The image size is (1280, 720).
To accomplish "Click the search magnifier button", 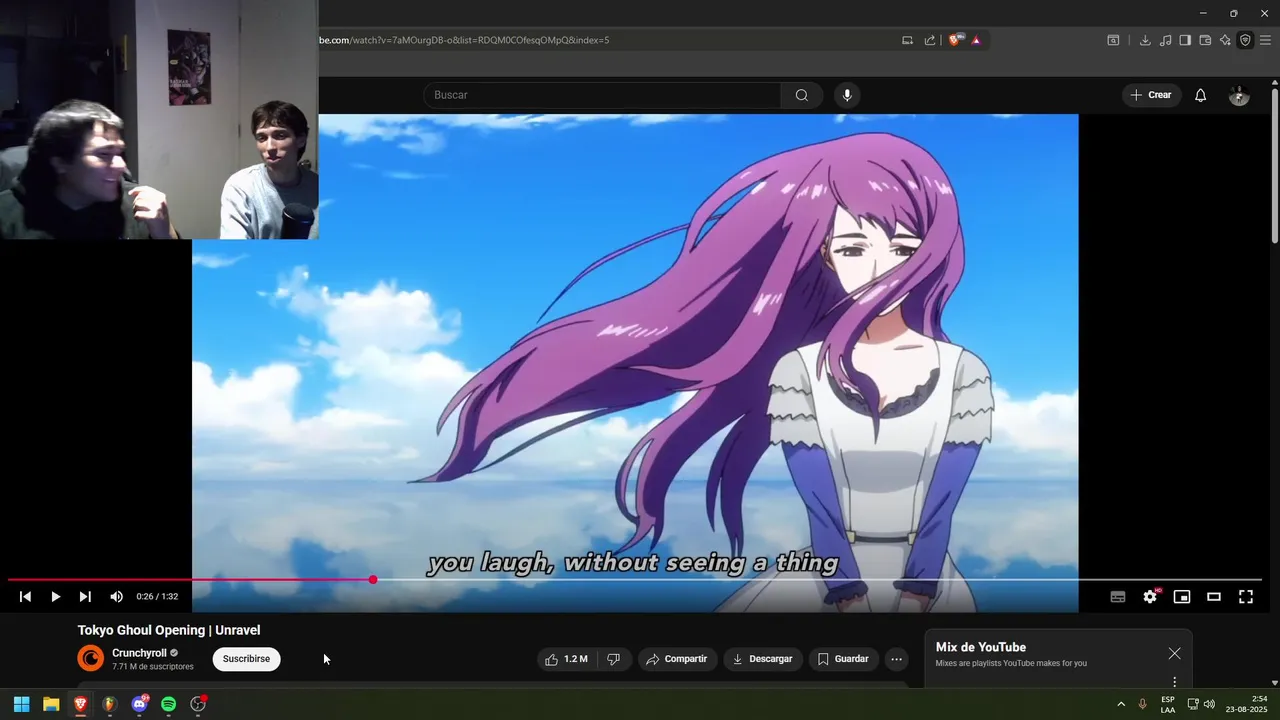I will [x=802, y=95].
